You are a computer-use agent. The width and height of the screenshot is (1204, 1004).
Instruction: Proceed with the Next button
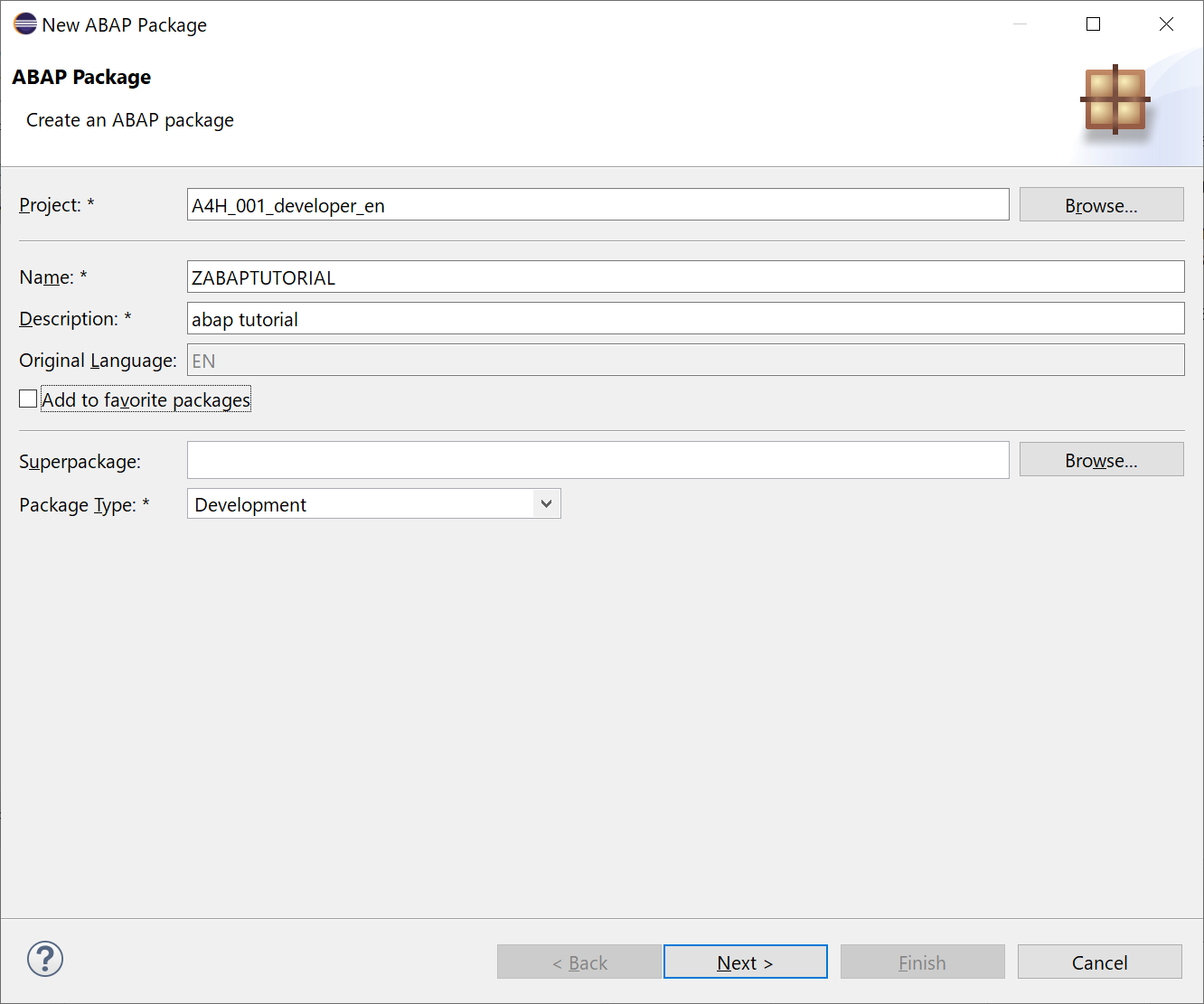[x=745, y=962]
